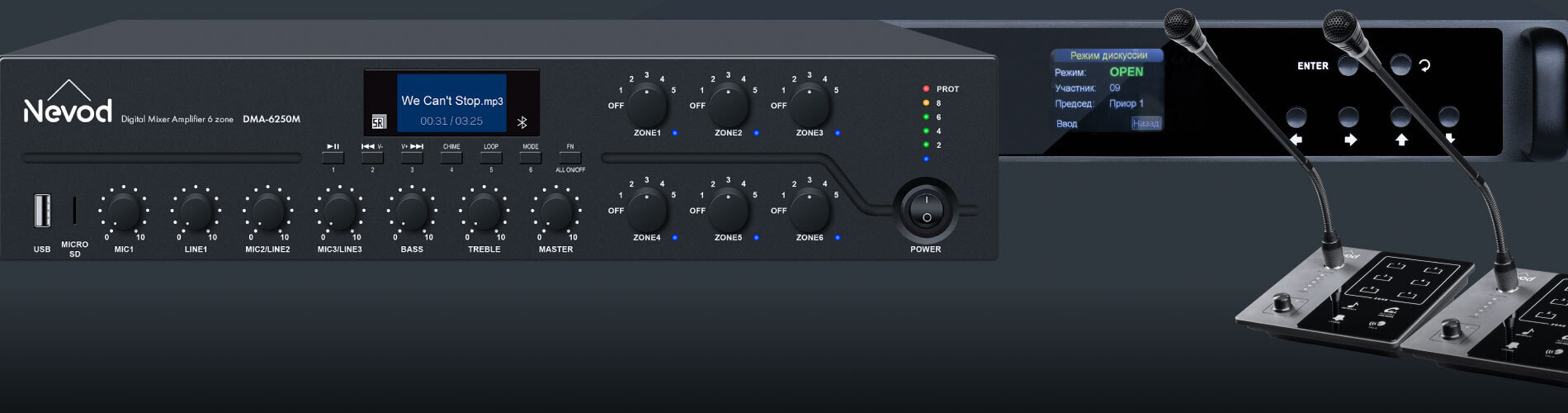1568x413 pixels.
Task: Select Назад on the discussion display
Action: pos(1145,123)
